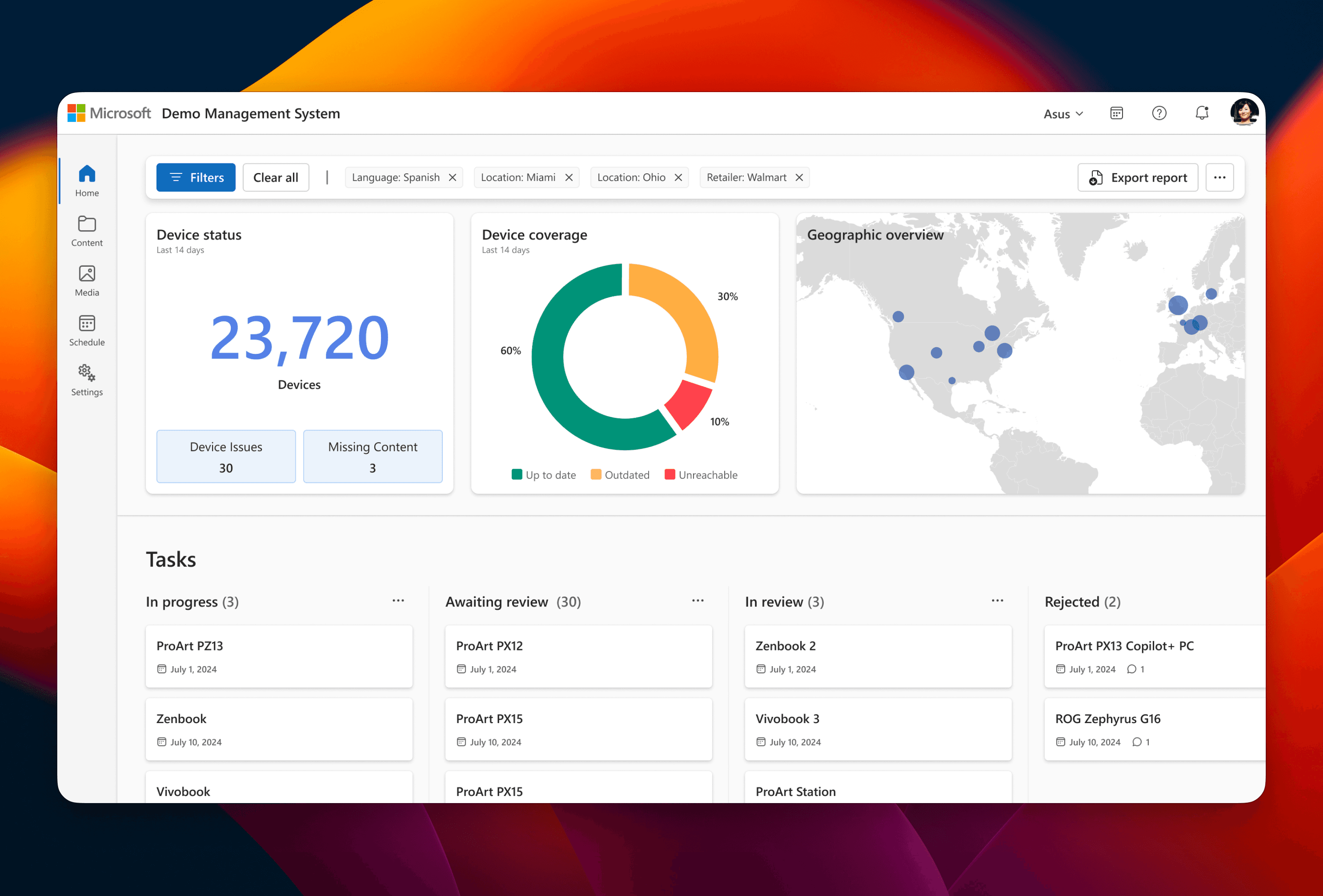Remove the Location: Miami filter chip
1323x896 pixels.
pos(569,178)
